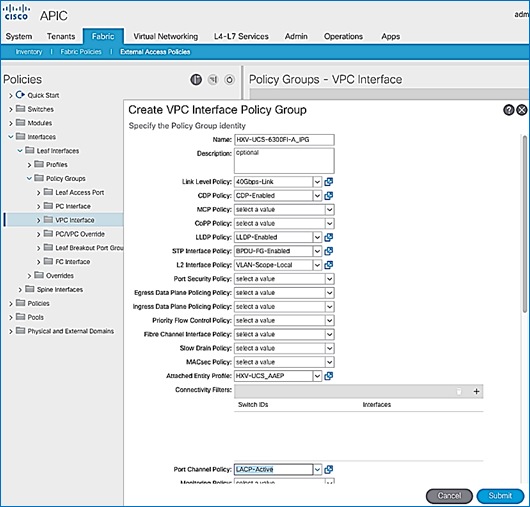This screenshot has width=530, height=507.
Task: Open the Virtual Networking tab
Action: [166, 36]
